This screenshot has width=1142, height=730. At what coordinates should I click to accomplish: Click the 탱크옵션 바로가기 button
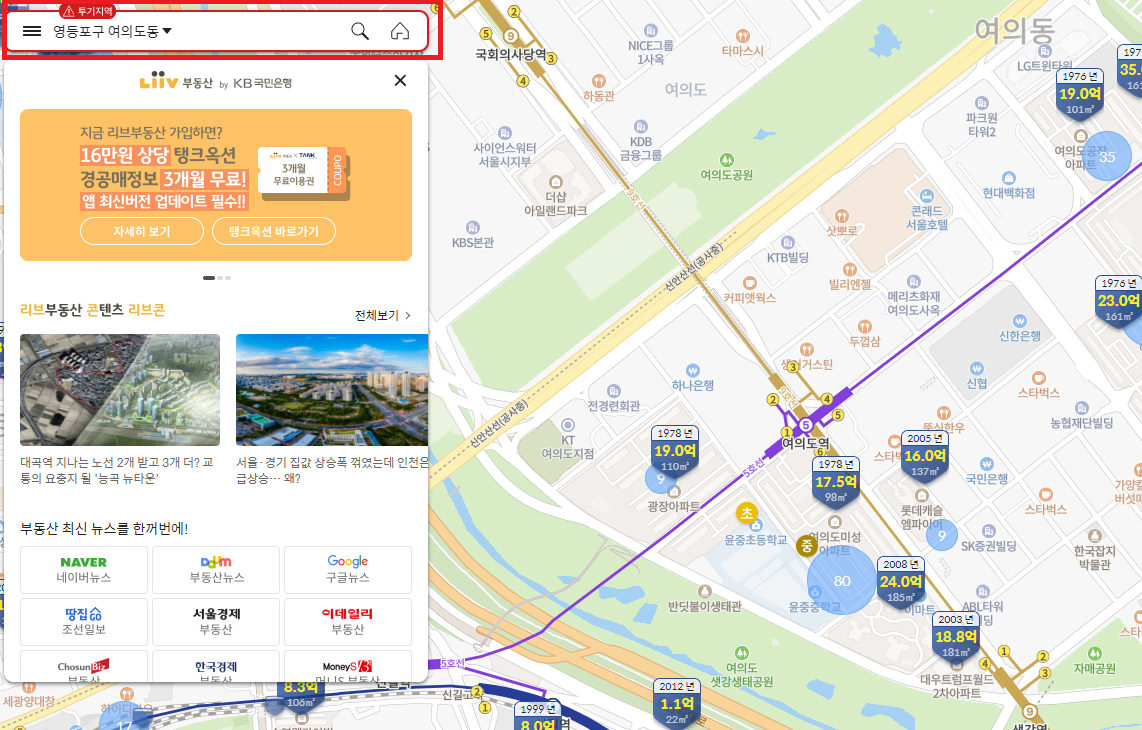tap(274, 231)
